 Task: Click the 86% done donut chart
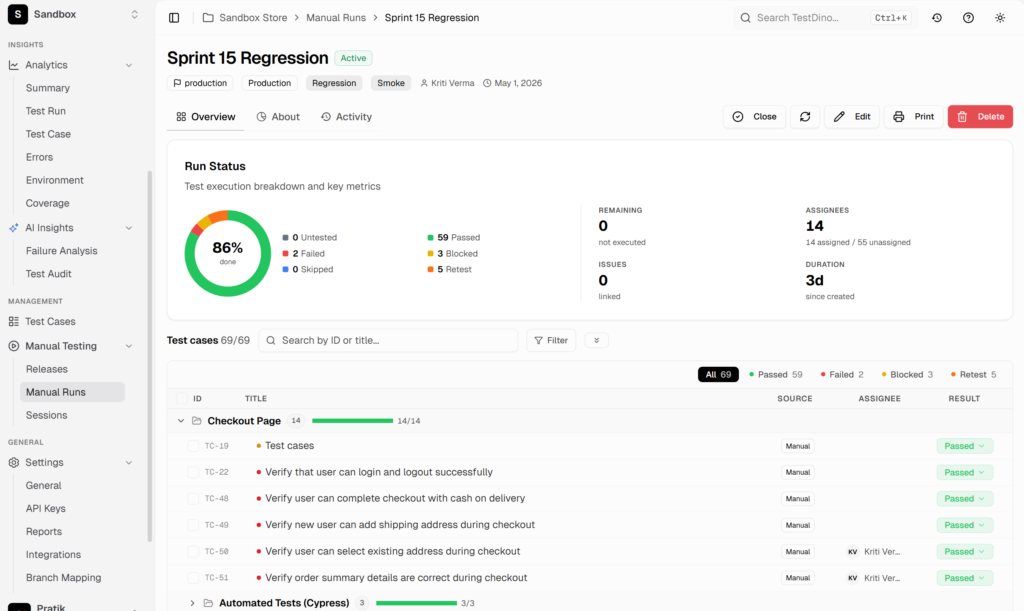pos(228,253)
